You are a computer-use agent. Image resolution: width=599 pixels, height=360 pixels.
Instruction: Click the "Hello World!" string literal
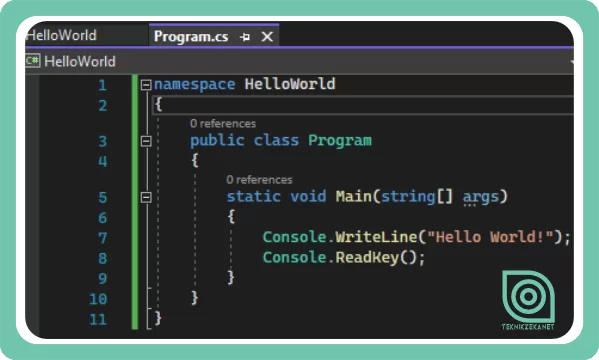tap(490, 237)
